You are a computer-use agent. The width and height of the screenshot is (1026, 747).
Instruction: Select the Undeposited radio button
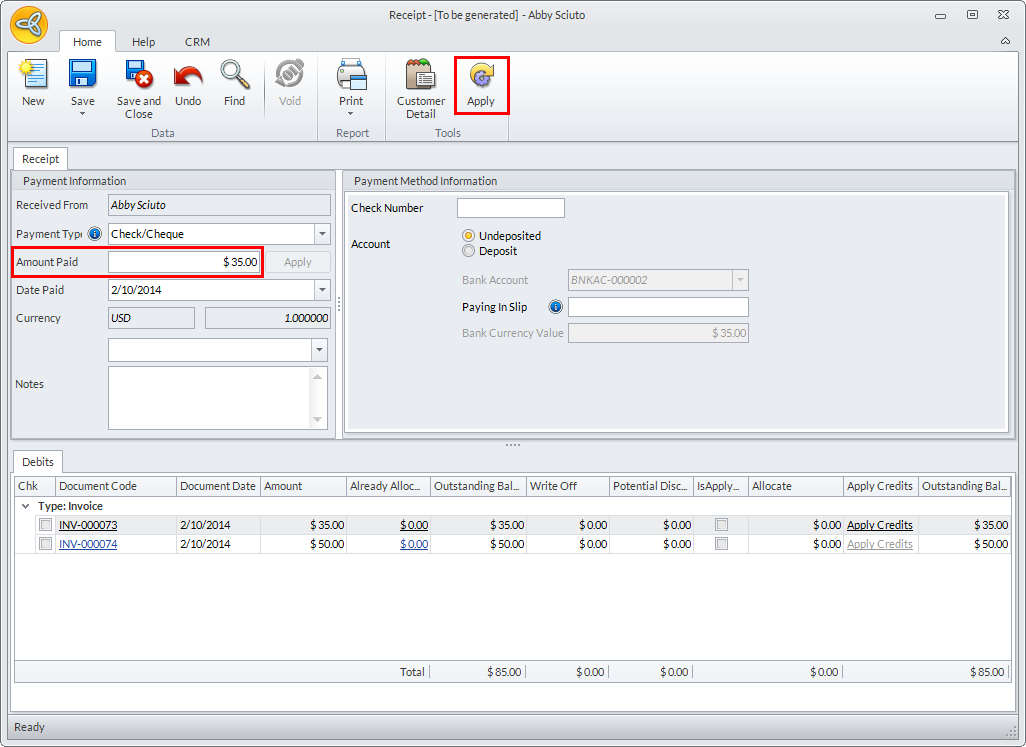click(468, 236)
